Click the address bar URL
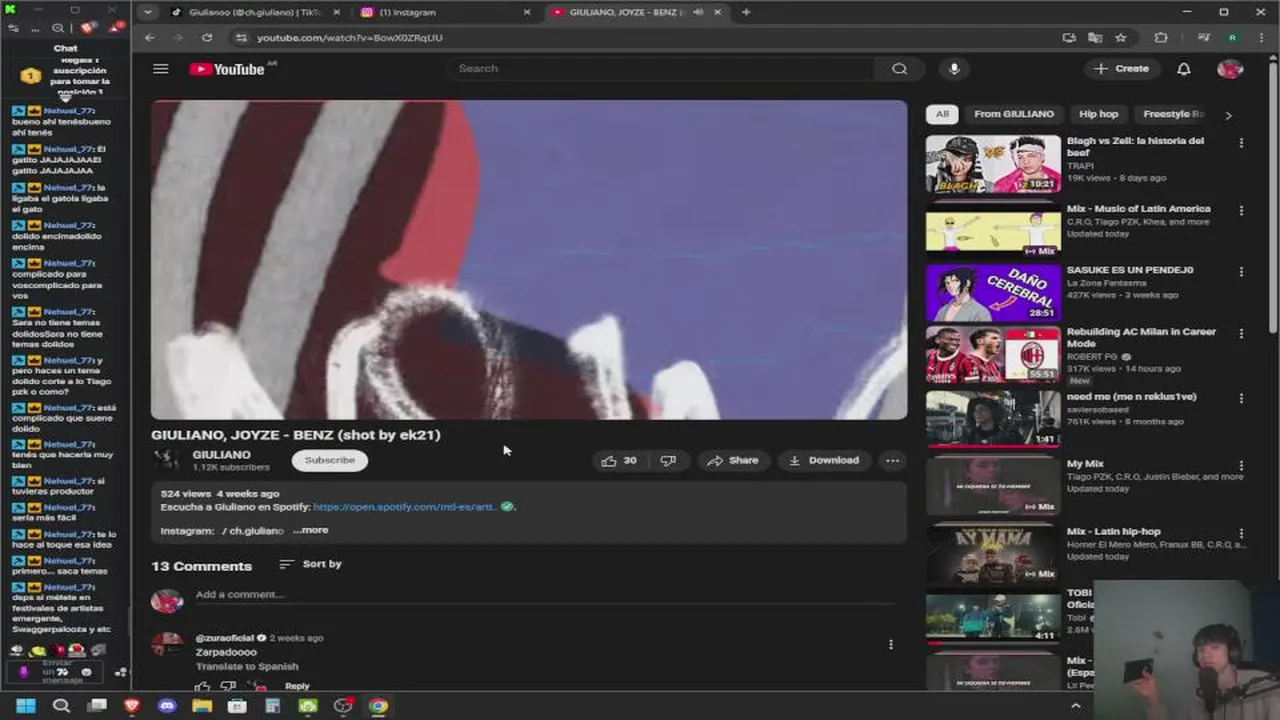Screen dimensions: 1280x720 coord(349,38)
